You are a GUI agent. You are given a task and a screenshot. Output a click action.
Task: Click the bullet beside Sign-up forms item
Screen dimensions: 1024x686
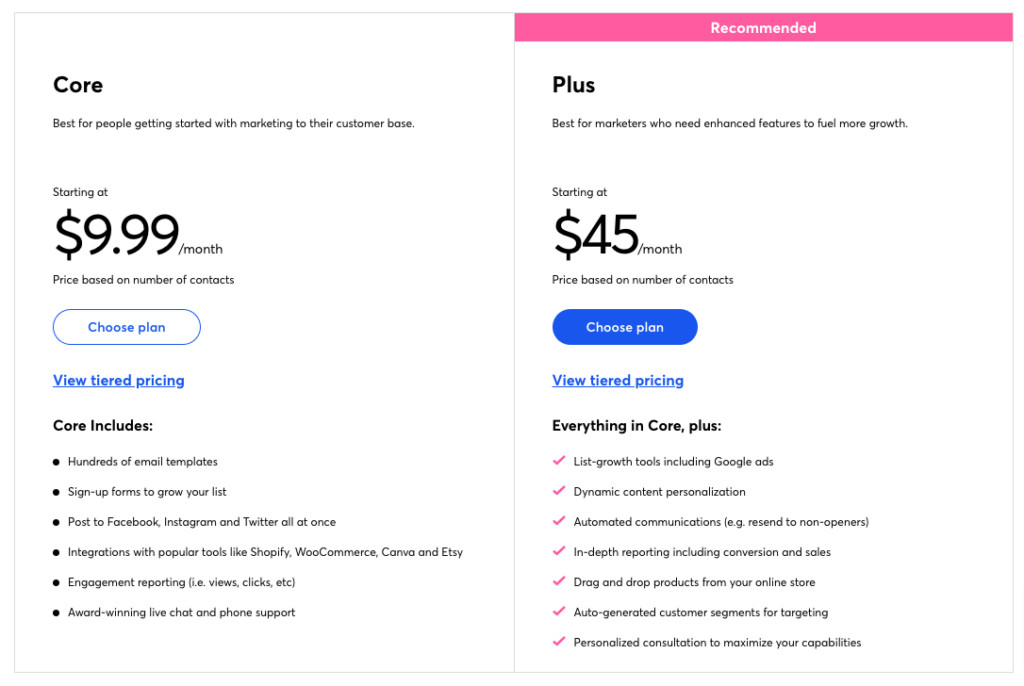(x=56, y=492)
